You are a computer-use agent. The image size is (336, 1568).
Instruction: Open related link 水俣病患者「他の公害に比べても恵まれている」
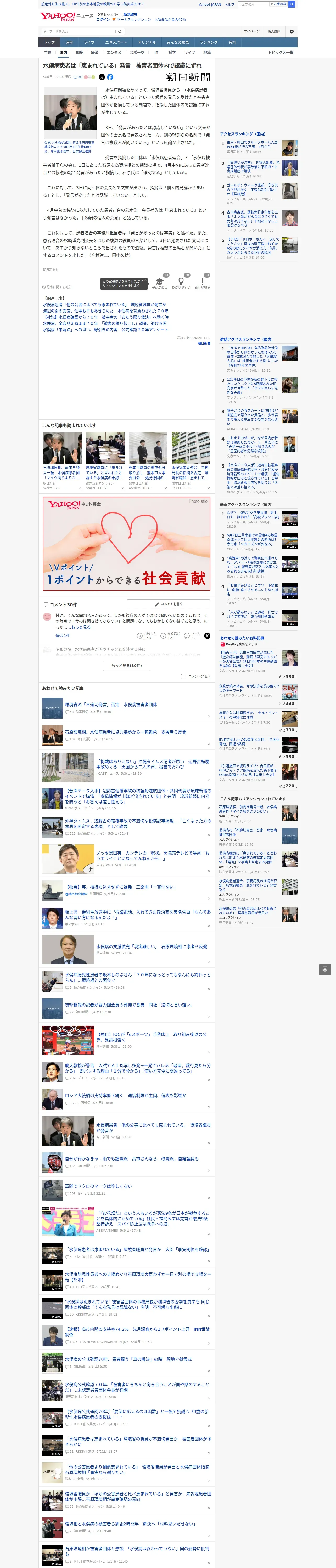pos(104,305)
